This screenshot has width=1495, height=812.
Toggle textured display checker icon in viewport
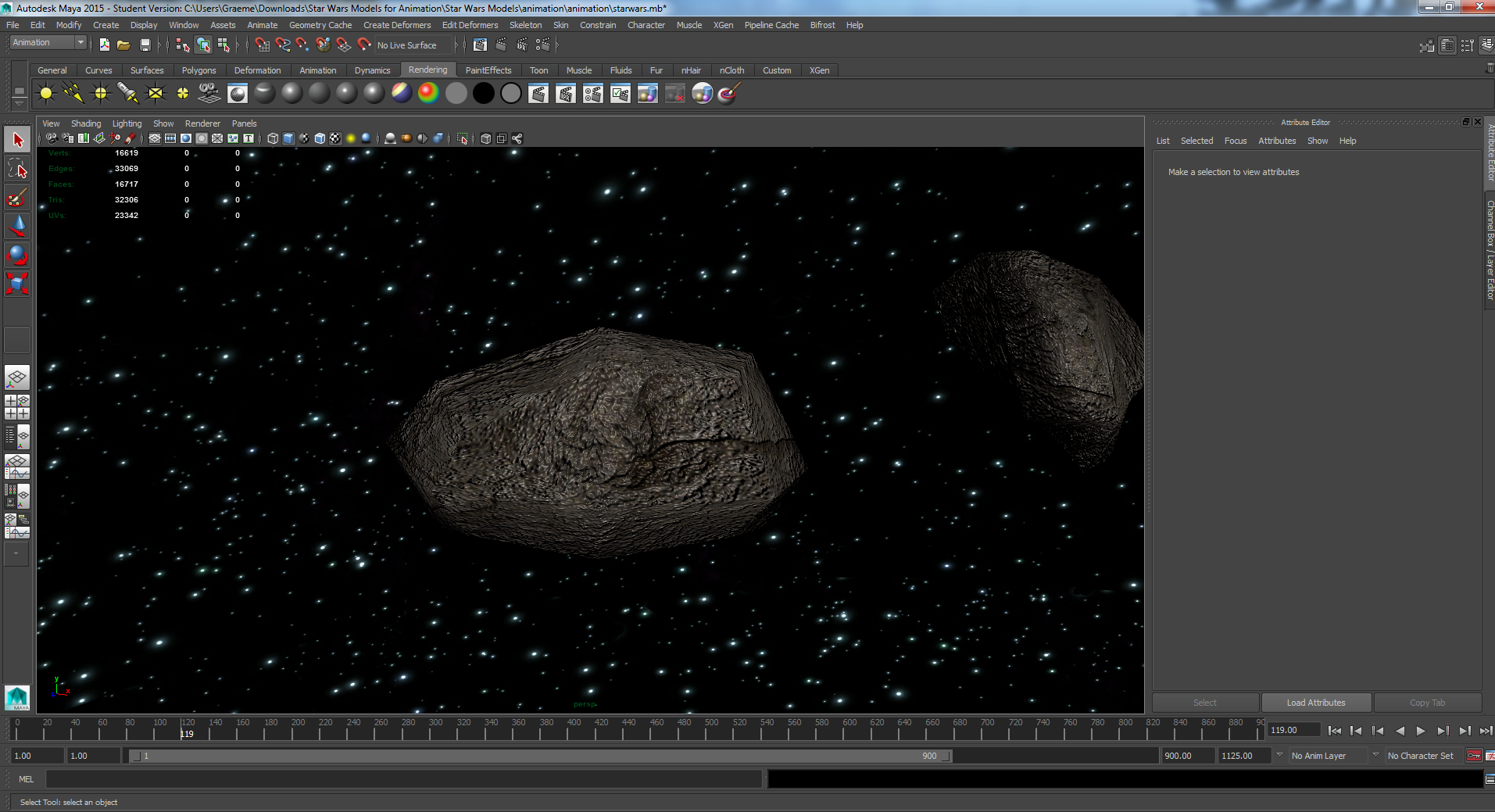coord(335,138)
